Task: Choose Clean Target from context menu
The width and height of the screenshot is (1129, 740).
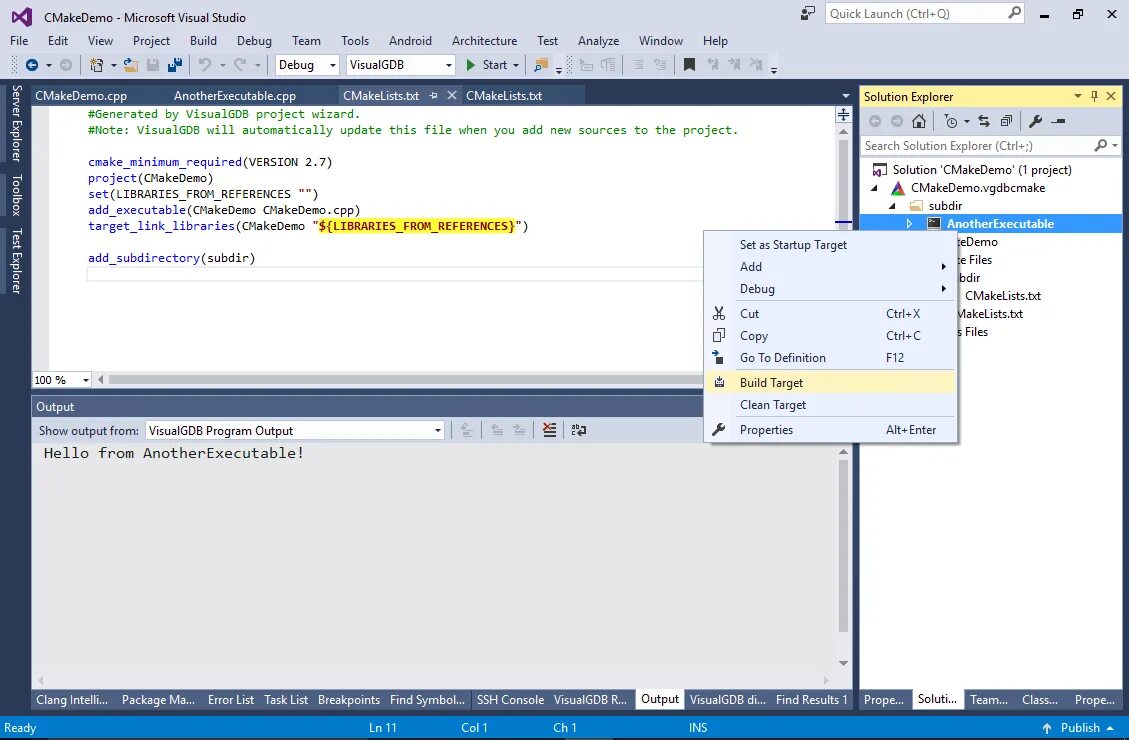Action: 831,405
